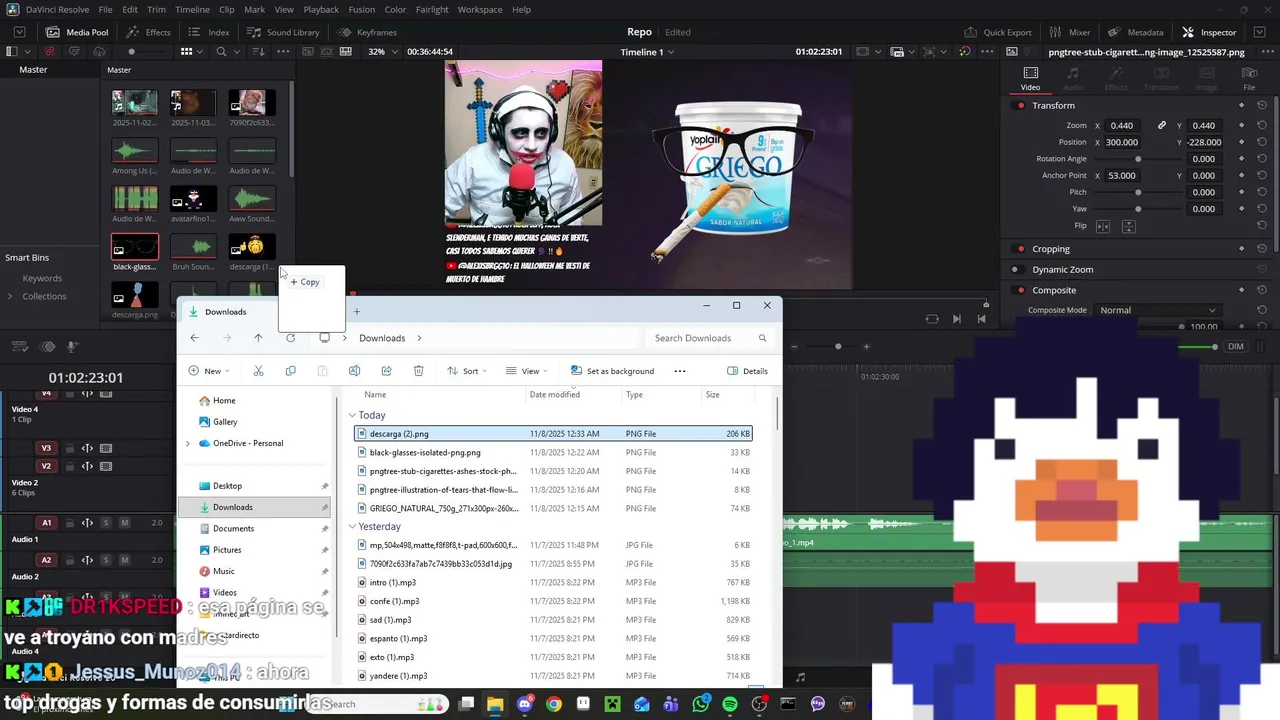The image size is (1280, 720).
Task: Select Desktop in Explorer sidebar
Action: coord(227,486)
